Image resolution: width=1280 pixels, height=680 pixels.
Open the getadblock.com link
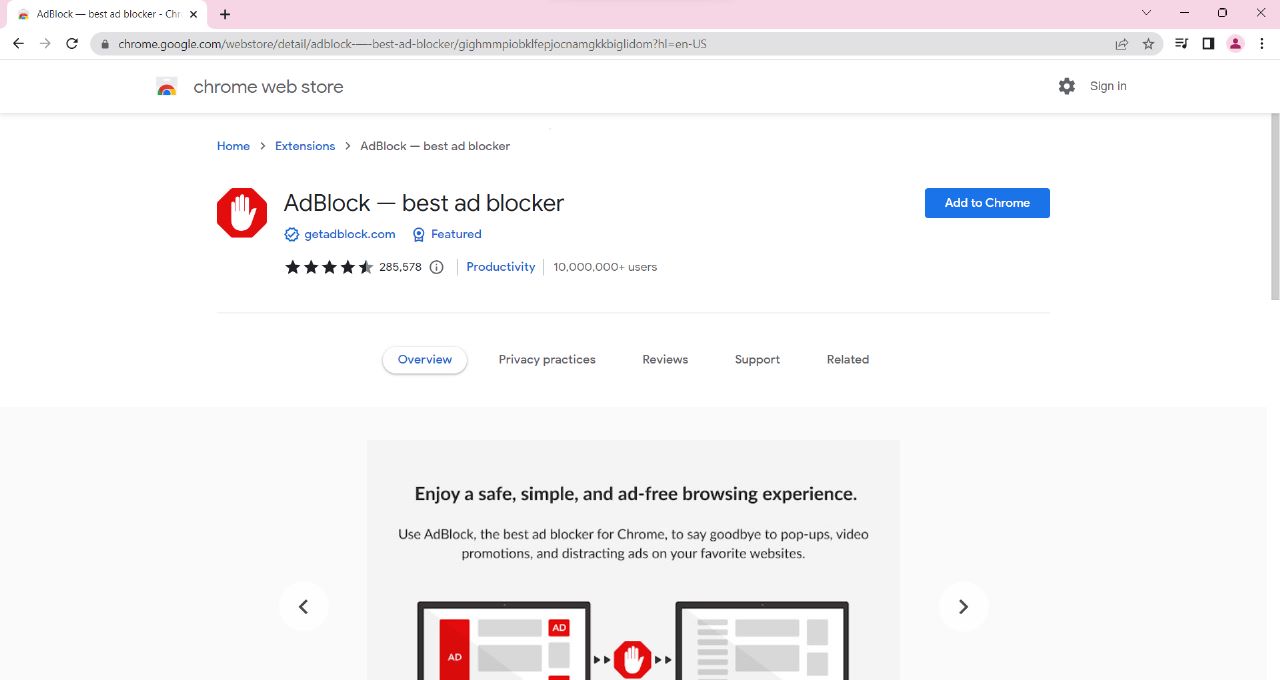click(x=349, y=234)
